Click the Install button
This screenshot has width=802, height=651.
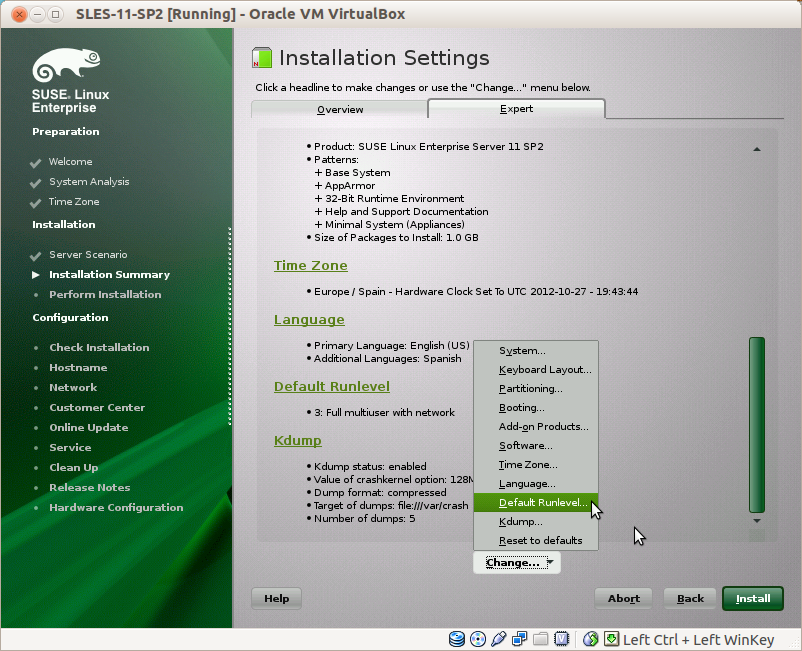click(753, 598)
